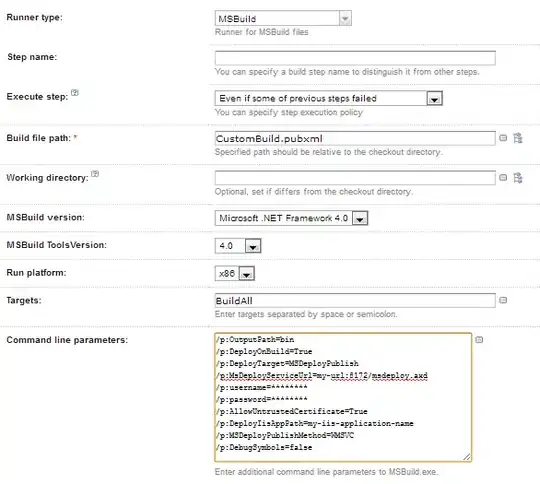Expand MSBuild ToolsVersion 4.0 dropdown
The height and width of the screenshot is (484, 540).
coord(238,246)
